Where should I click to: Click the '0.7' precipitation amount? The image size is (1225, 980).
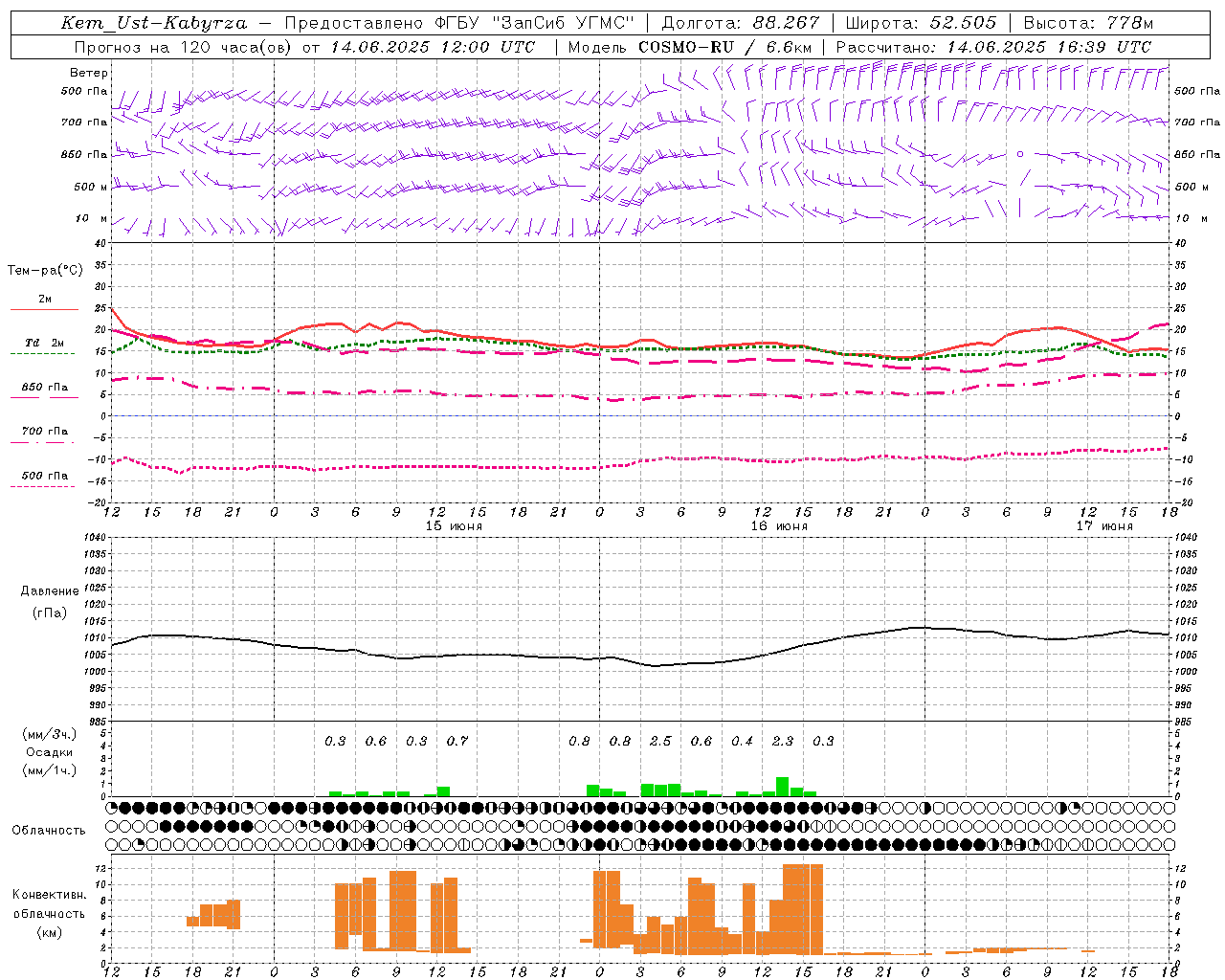[457, 741]
